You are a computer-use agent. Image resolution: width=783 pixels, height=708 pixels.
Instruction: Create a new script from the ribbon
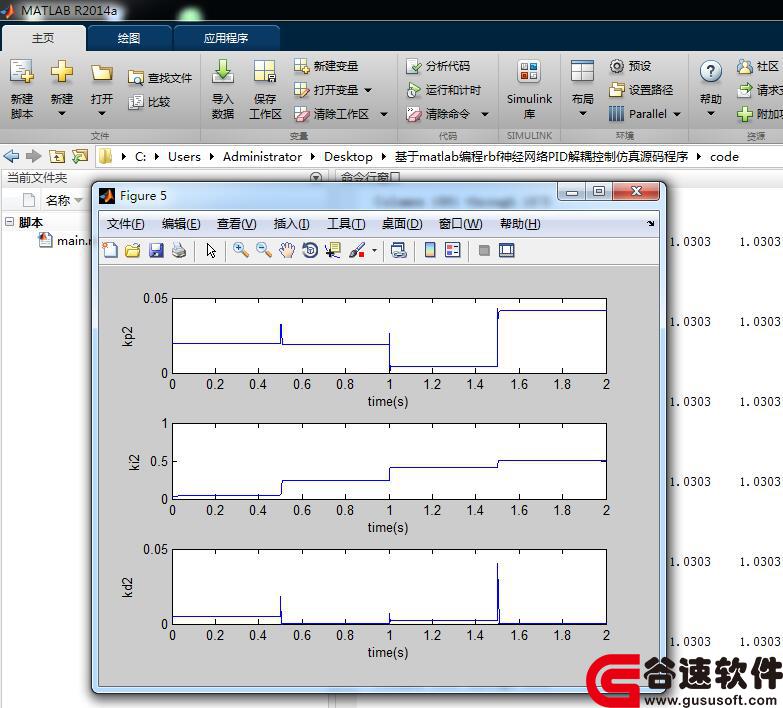22,89
